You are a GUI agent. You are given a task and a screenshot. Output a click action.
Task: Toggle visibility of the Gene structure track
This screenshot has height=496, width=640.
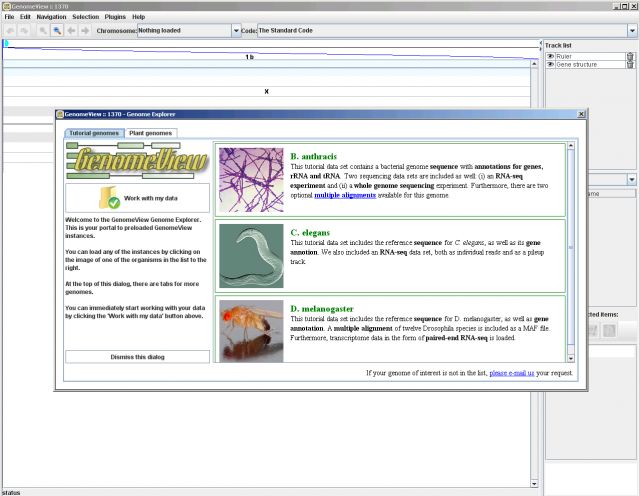coord(551,65)
